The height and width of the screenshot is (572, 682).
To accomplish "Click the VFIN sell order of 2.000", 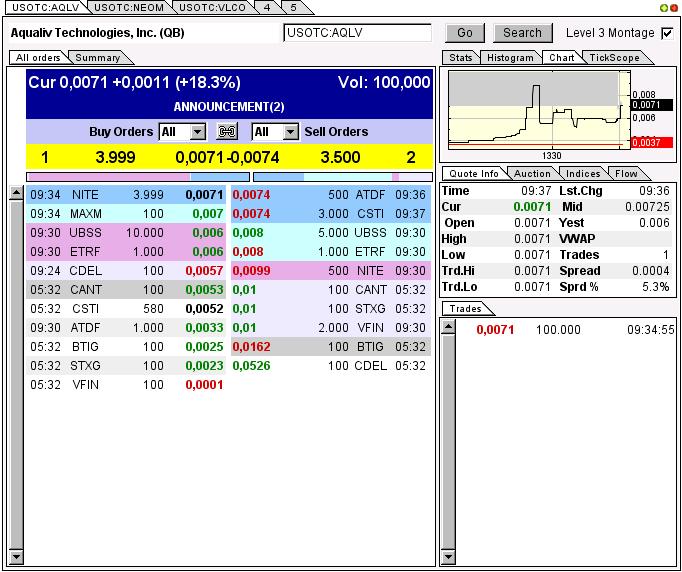I will (x=331, y=328).
